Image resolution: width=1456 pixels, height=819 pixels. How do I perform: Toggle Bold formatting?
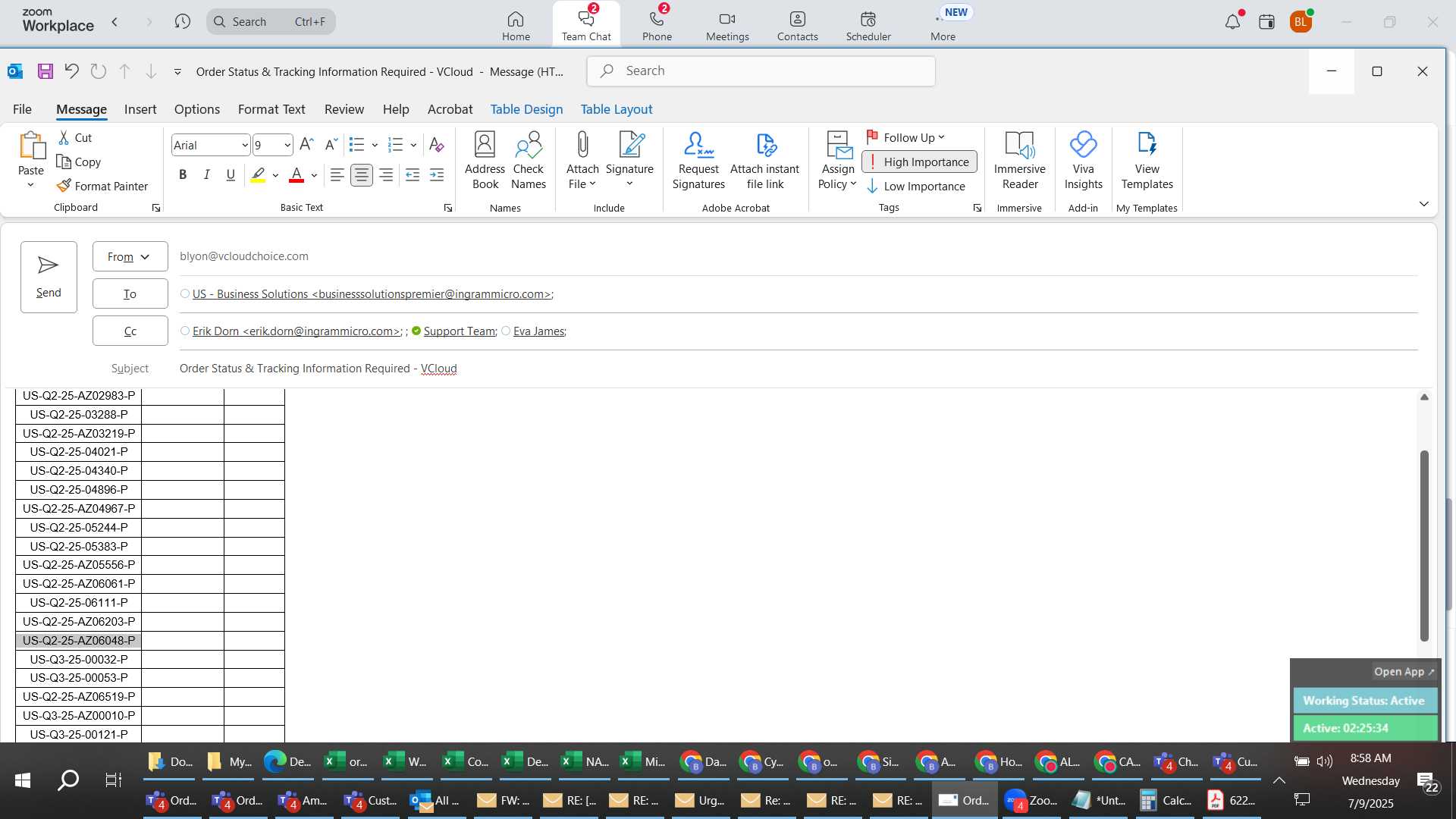[183, 175]
